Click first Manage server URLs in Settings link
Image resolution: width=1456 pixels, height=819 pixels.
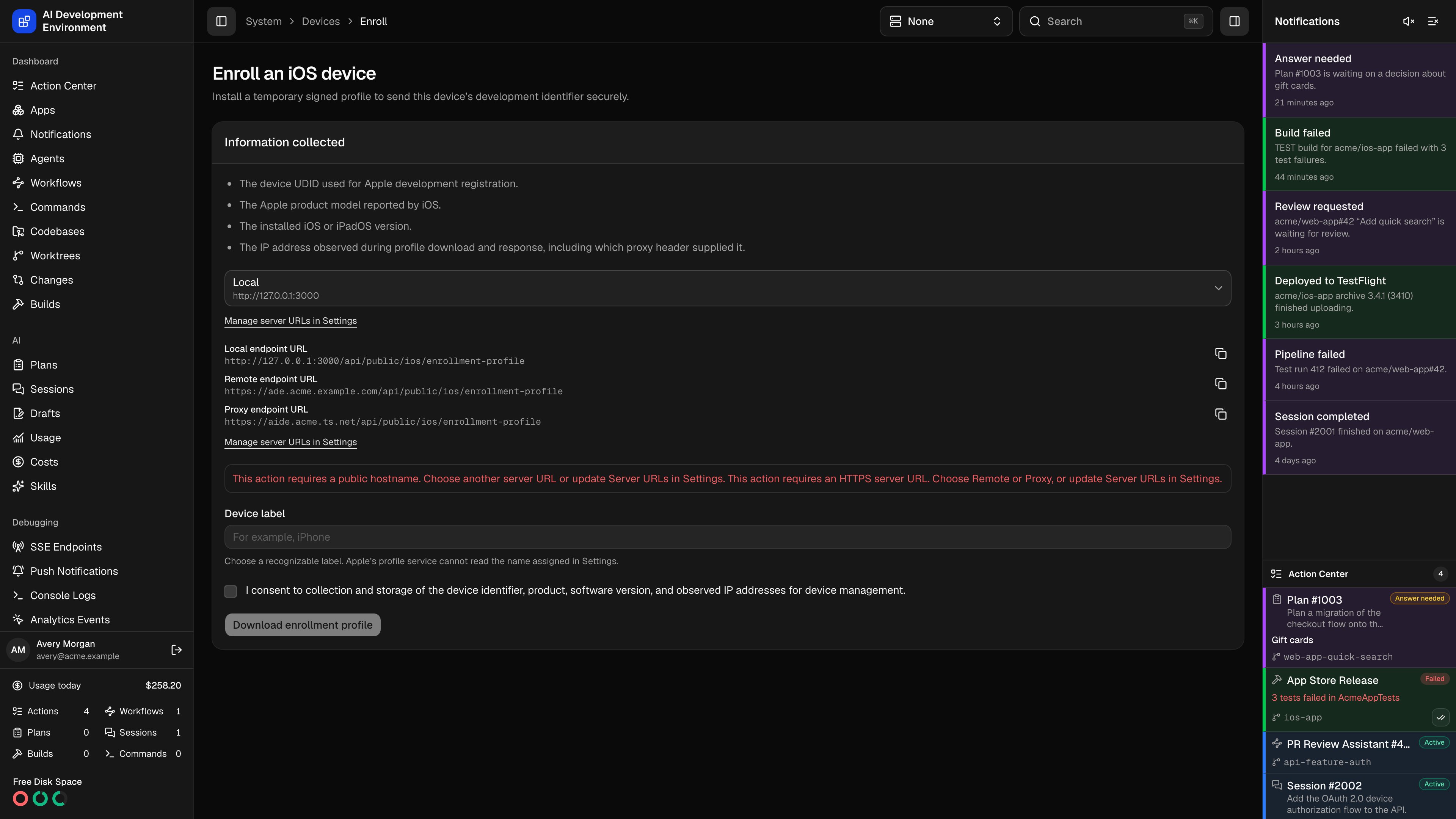tap(290, 321)
